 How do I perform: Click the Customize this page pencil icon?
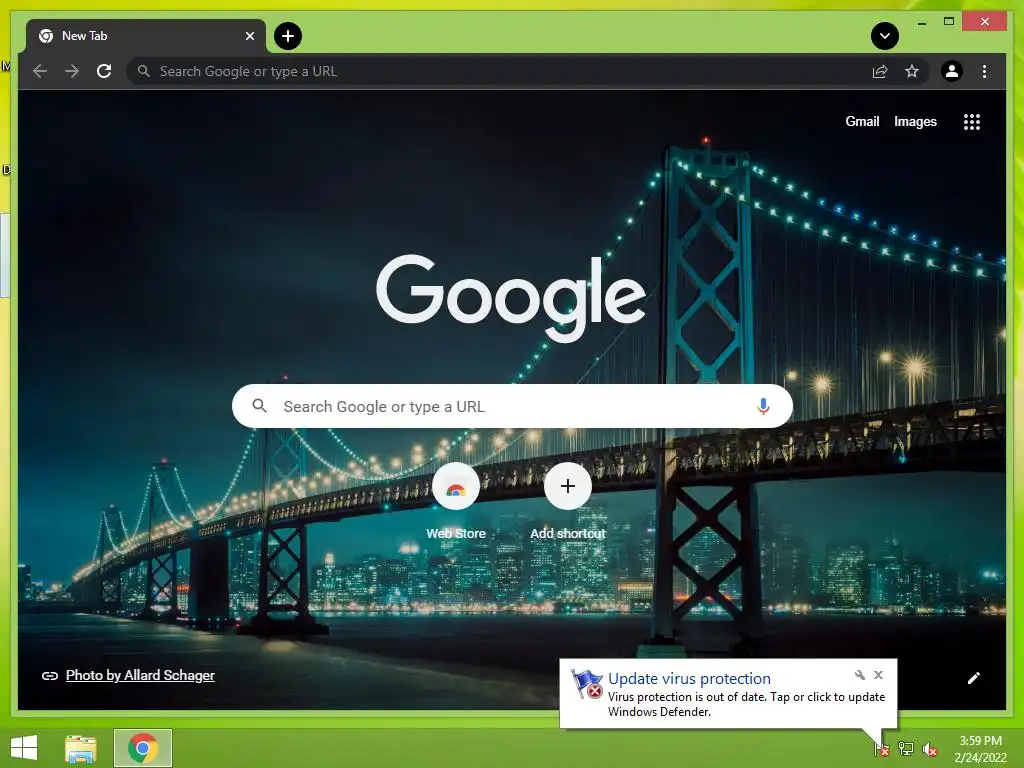[973, 678]
